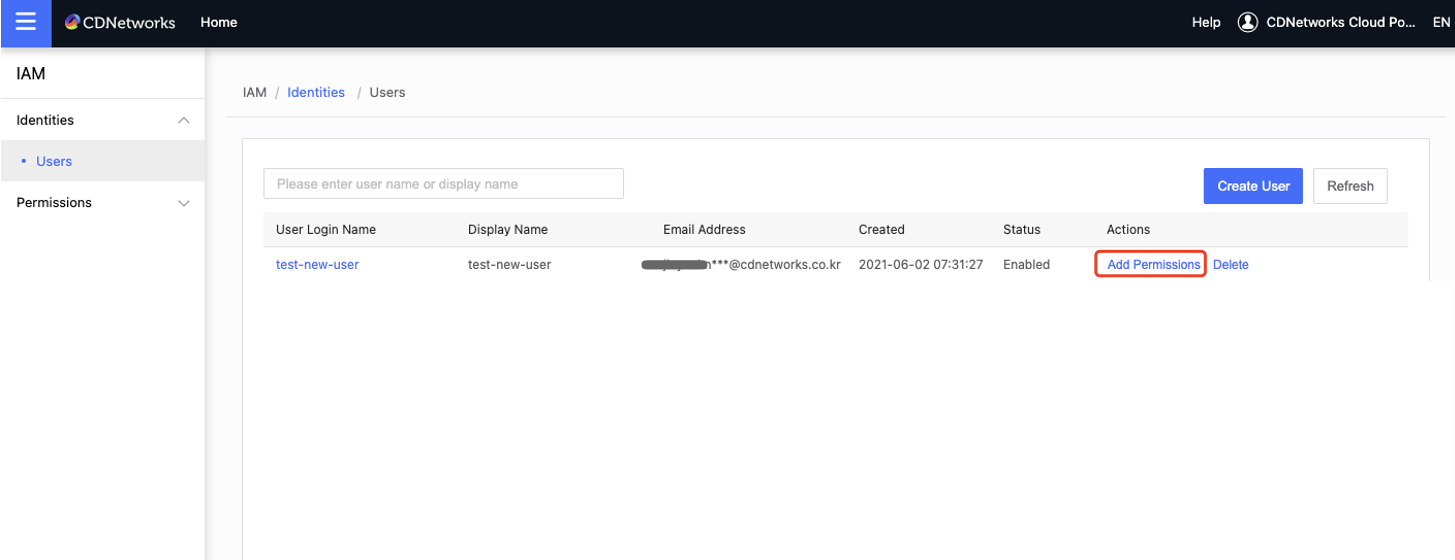The width and height of the screenshot is (1455, 560).
Task: Refresh the users list
Action: pos(1350,186)
